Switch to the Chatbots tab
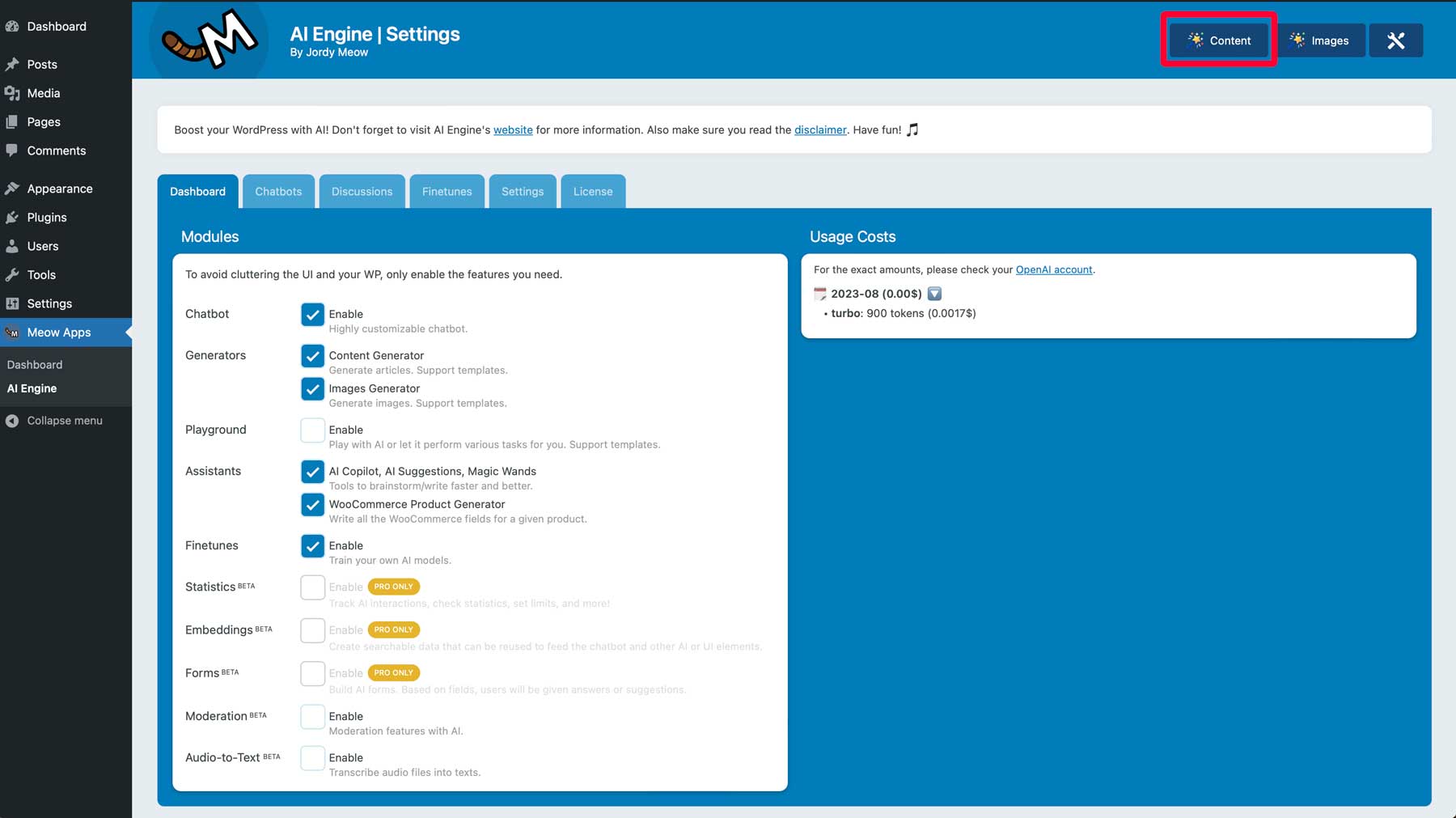The width and height of the screenshot is (1456, 818). click(x=278, y=192)
